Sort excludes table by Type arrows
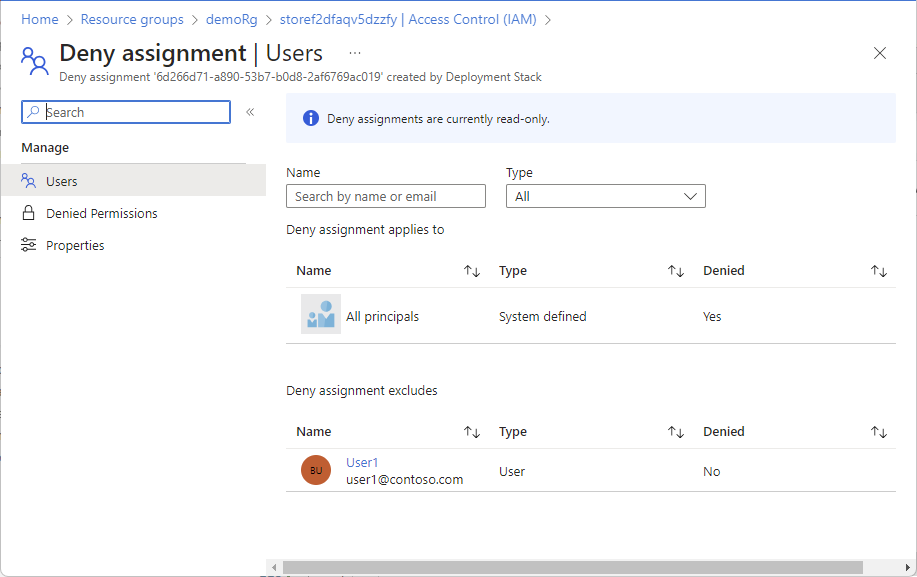The width and height of the screenshot is (917, 577). point(676,432)
